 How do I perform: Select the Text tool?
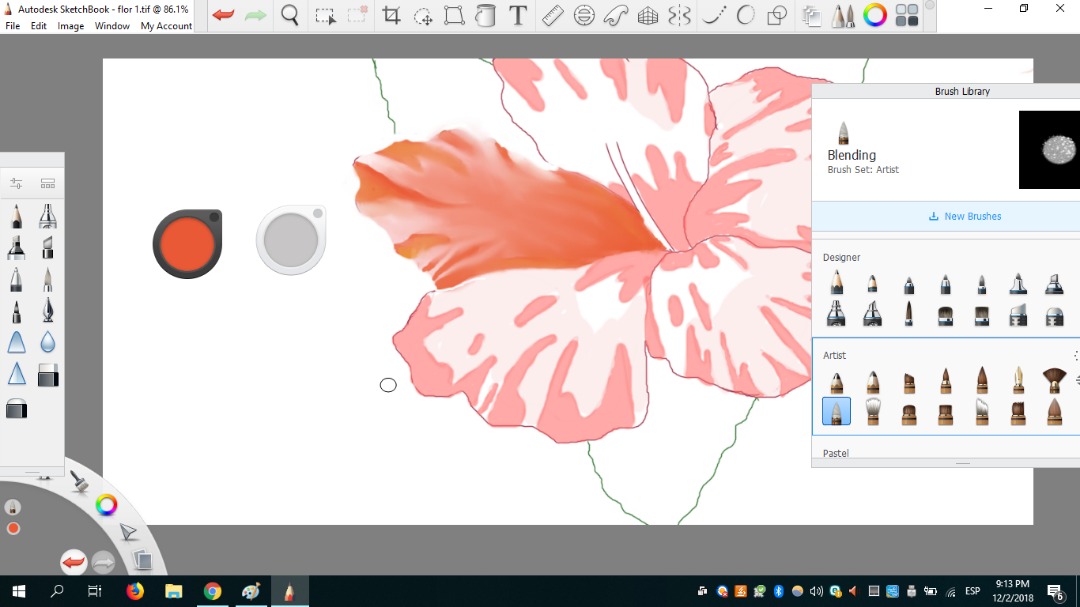(518, 16)
